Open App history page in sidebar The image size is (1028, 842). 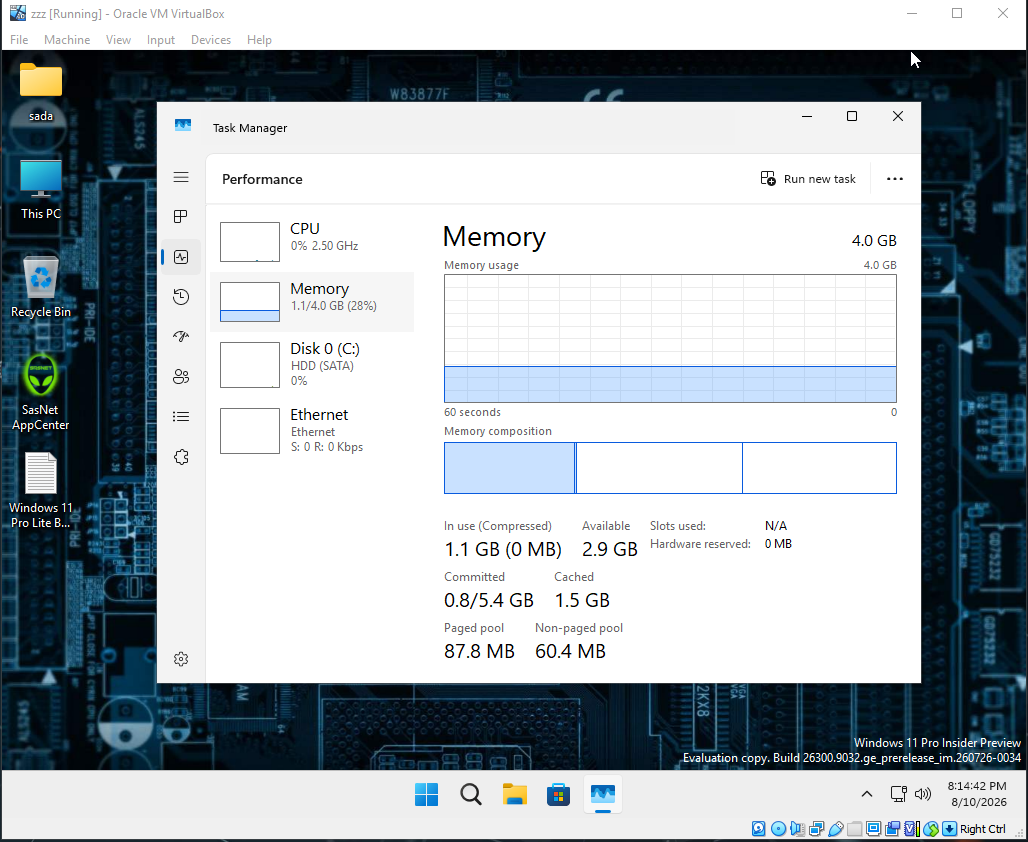(x=181, y=297)
